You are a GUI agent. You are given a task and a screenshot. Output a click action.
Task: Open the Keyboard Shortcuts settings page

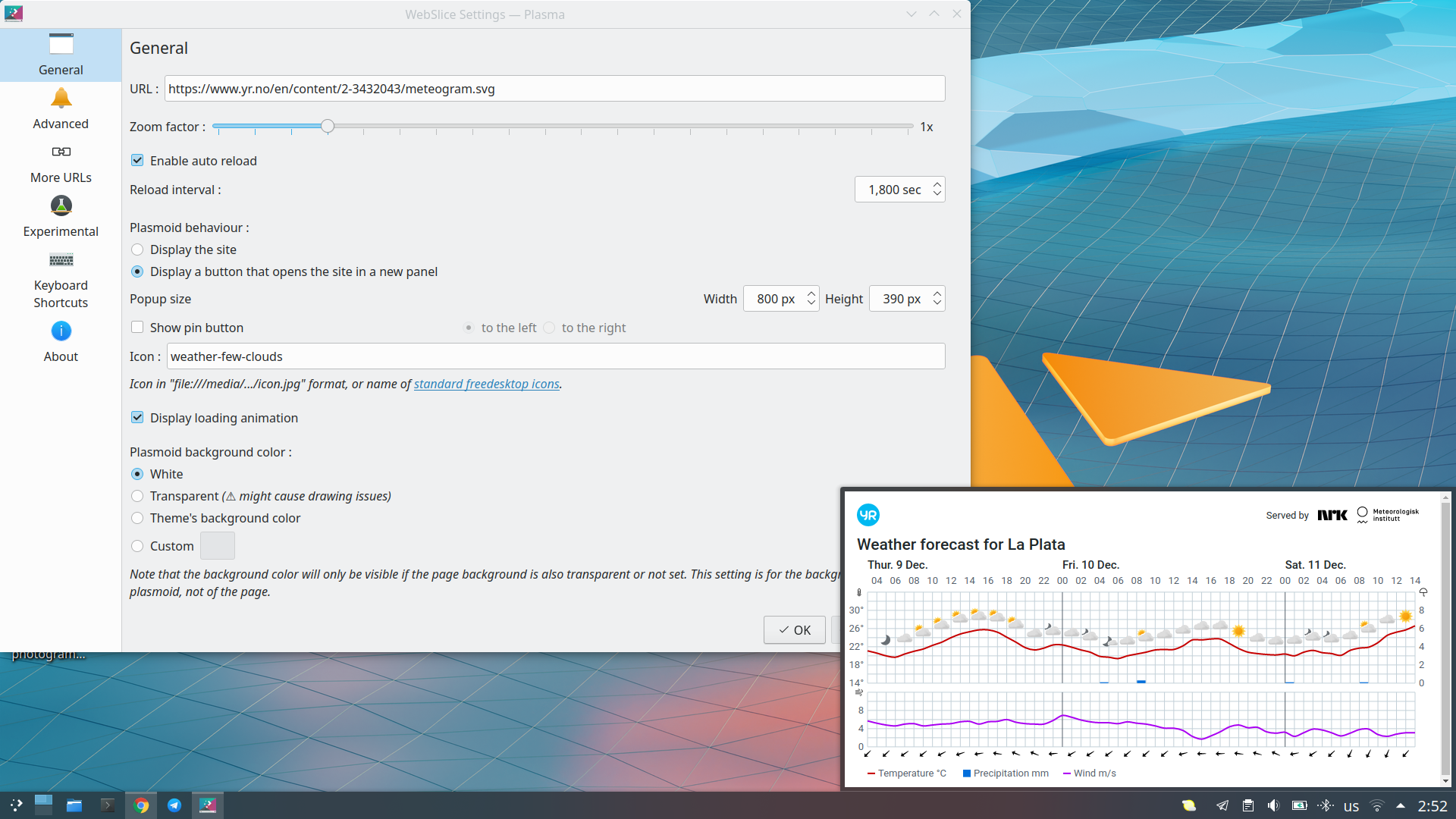pyautogui.click(x=61, y=279)
